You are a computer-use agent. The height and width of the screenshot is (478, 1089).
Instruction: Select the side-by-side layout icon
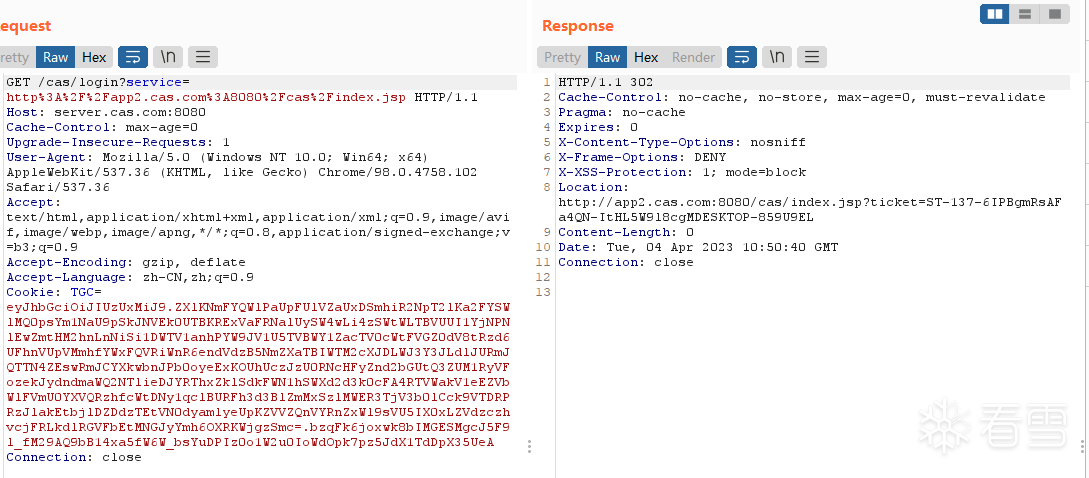click(x=995, y=14)
